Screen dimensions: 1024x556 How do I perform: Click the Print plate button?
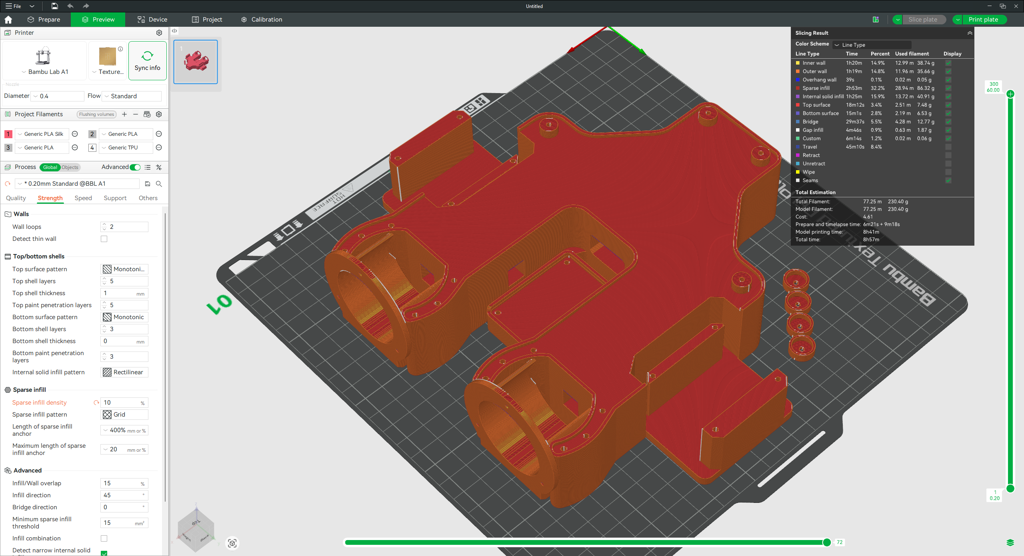click(x=983, y=20)
